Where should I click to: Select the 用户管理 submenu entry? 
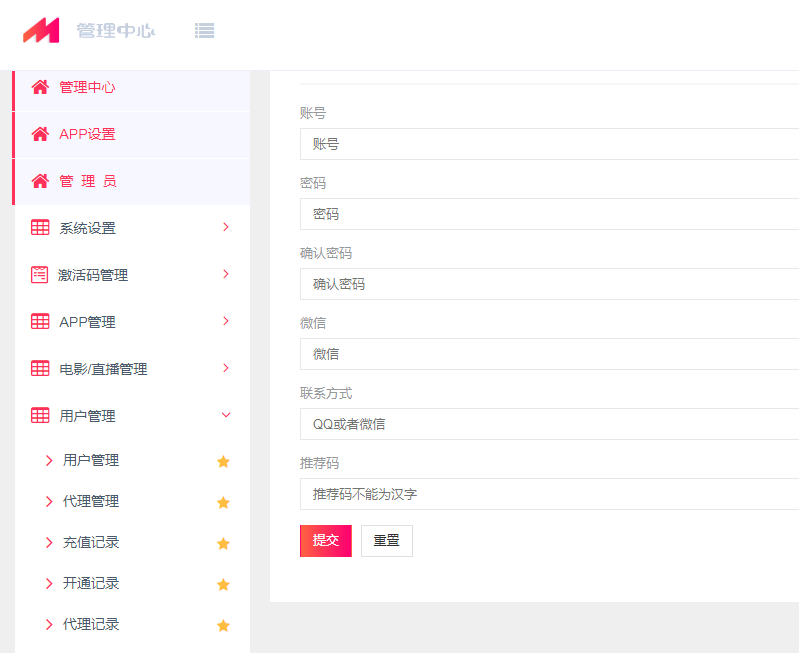pyautogui.click(x=91, y=460)
